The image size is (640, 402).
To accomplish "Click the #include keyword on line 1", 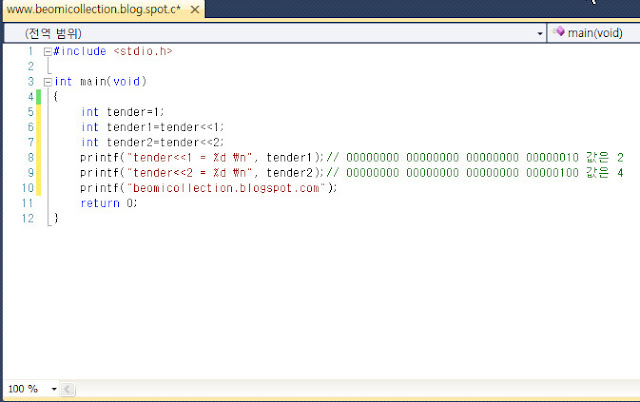I will [80, 51].
